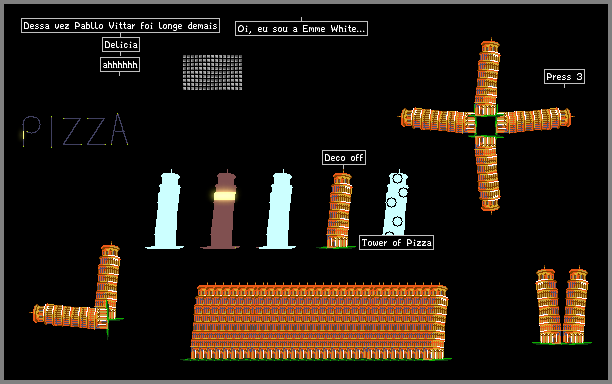Click the center square of tower cross
This screenshot has height=384, width=612.
click(486, 125)
